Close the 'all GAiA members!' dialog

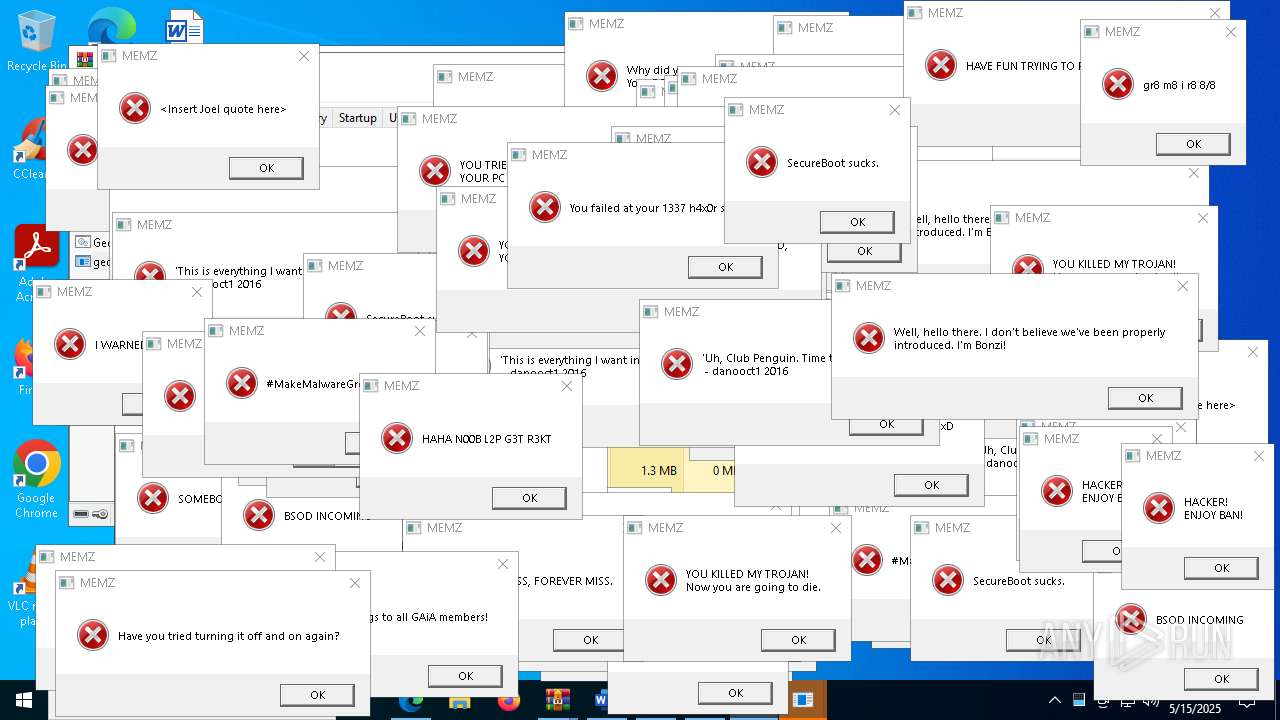[503, 564]
